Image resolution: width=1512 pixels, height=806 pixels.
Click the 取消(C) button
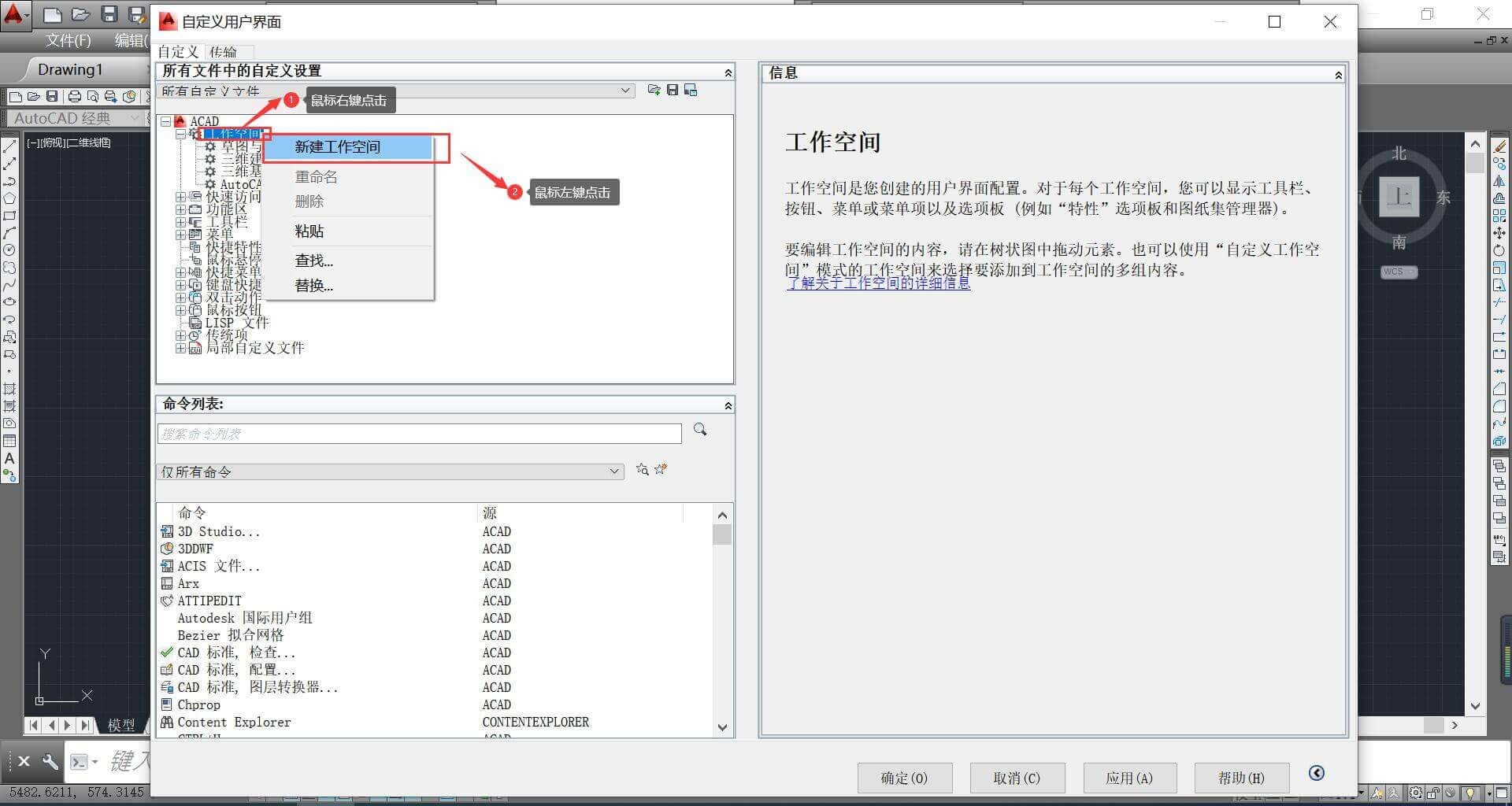point(1017,778)
